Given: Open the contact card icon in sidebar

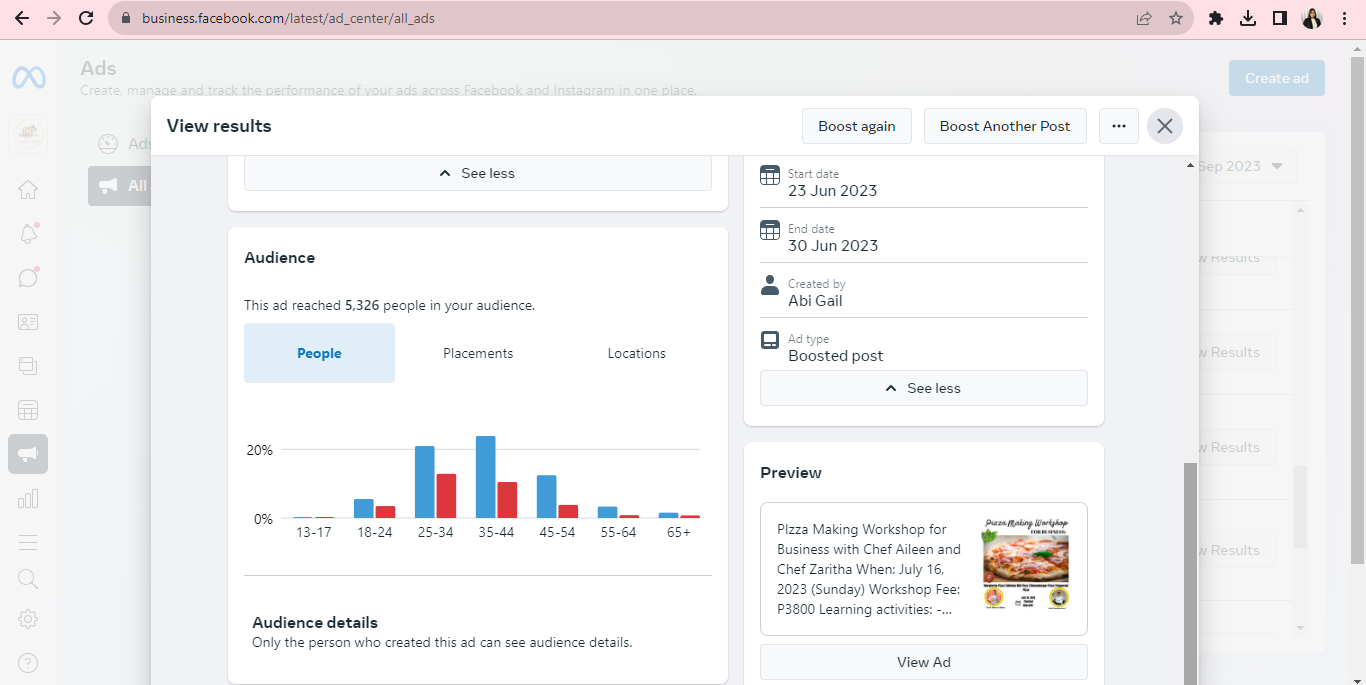Looking at the screenshot, I should point(28,322).
